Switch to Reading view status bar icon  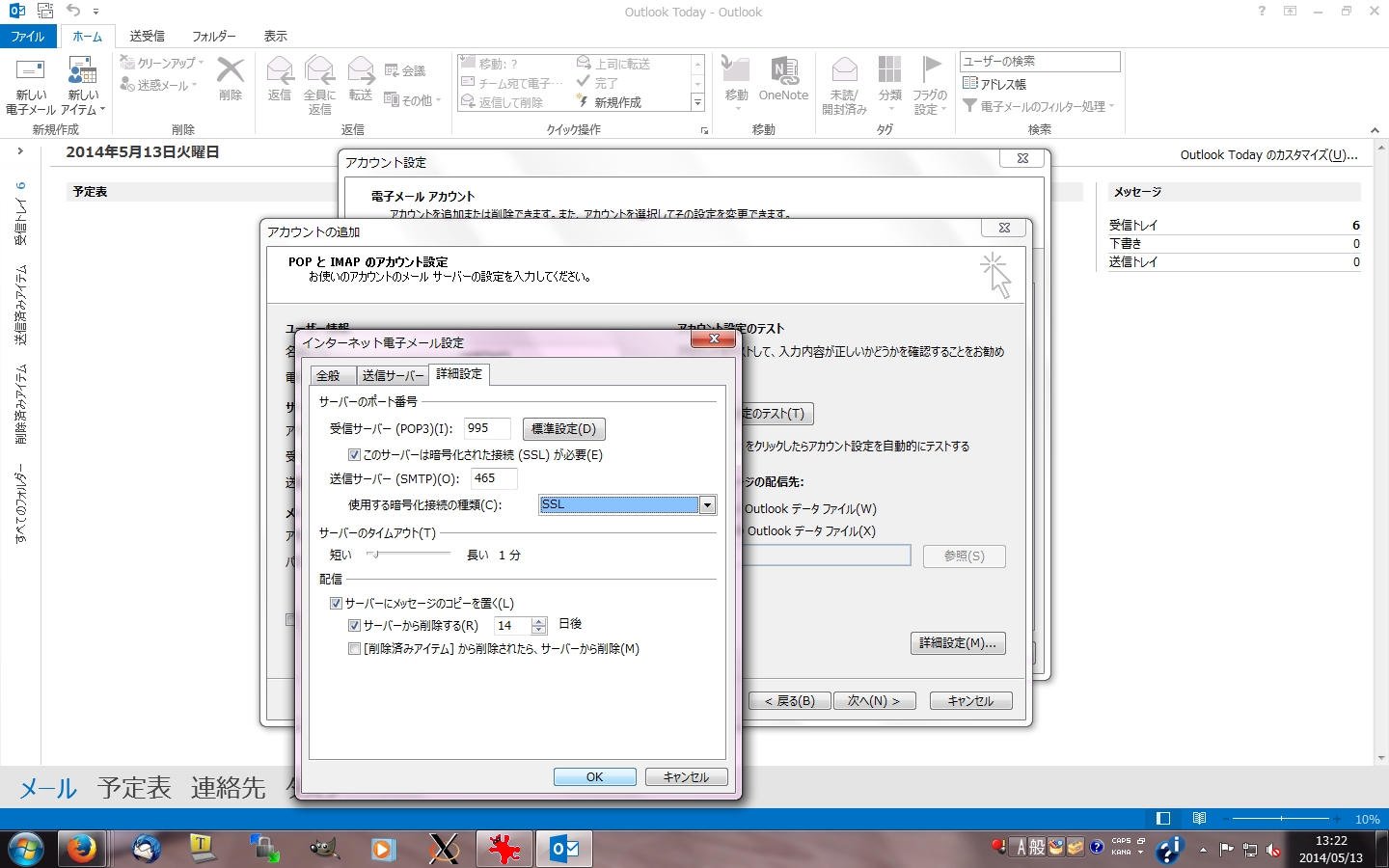(x=1199, y=819)
